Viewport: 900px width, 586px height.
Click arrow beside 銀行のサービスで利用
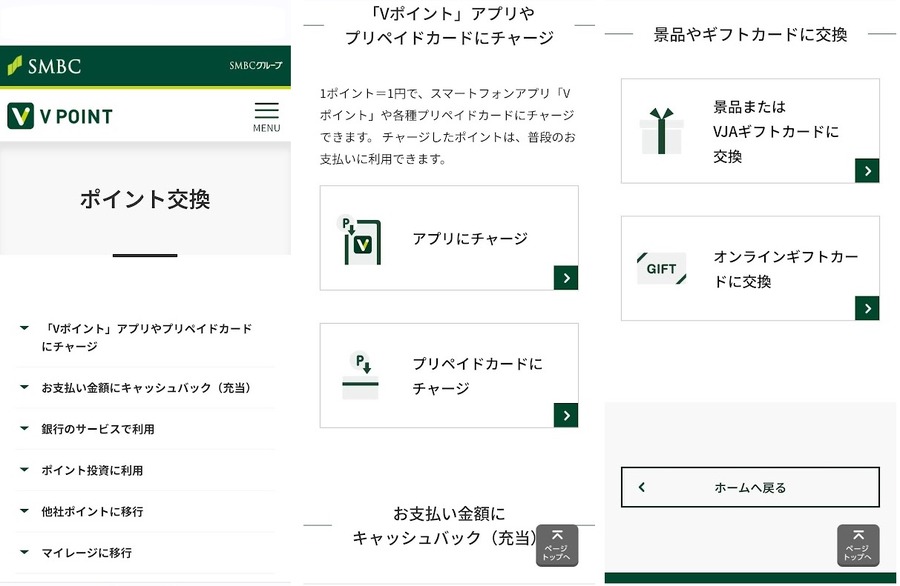click(24, 428)
